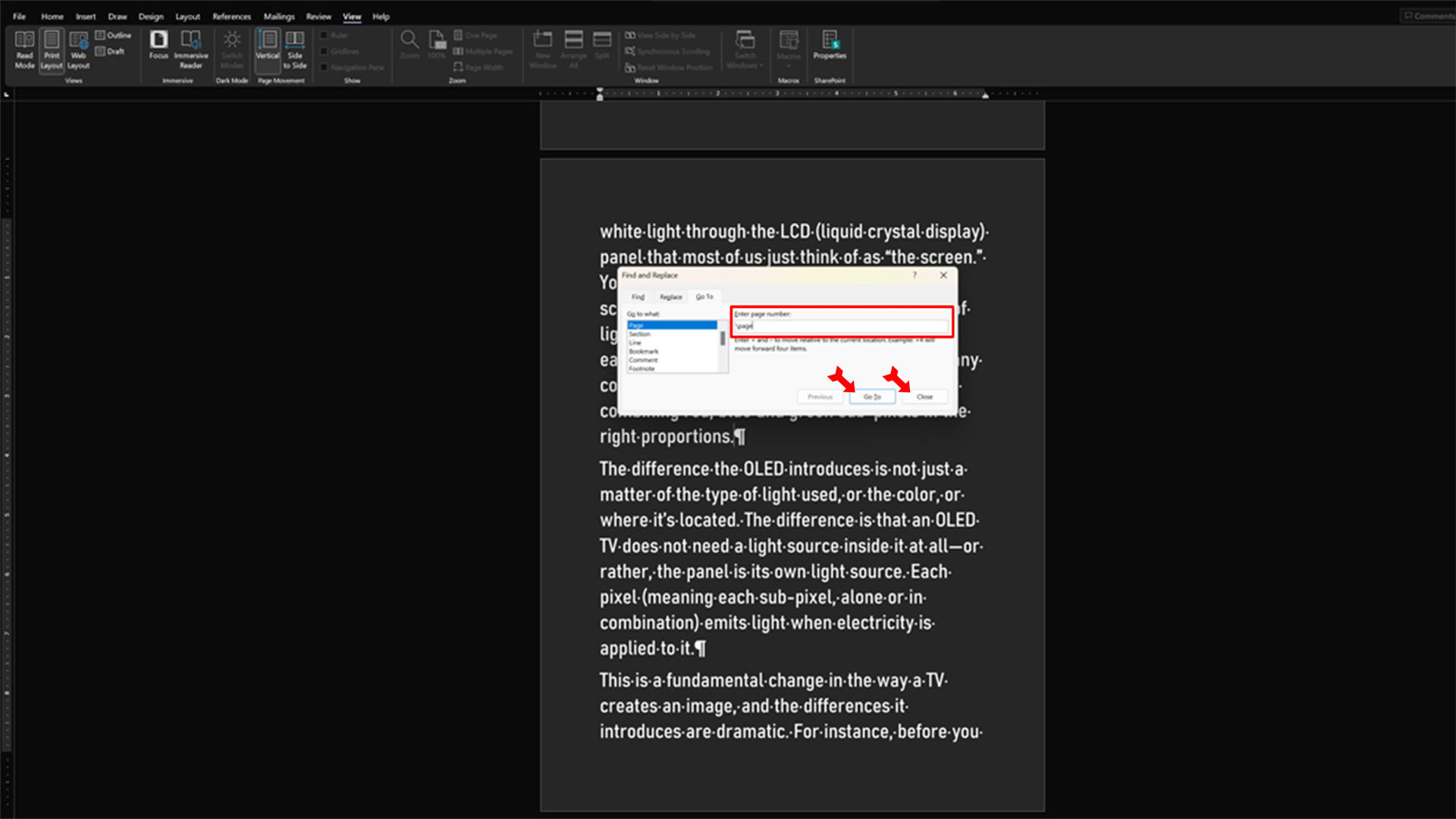Switch to the Replace tab in dialog

670,297
